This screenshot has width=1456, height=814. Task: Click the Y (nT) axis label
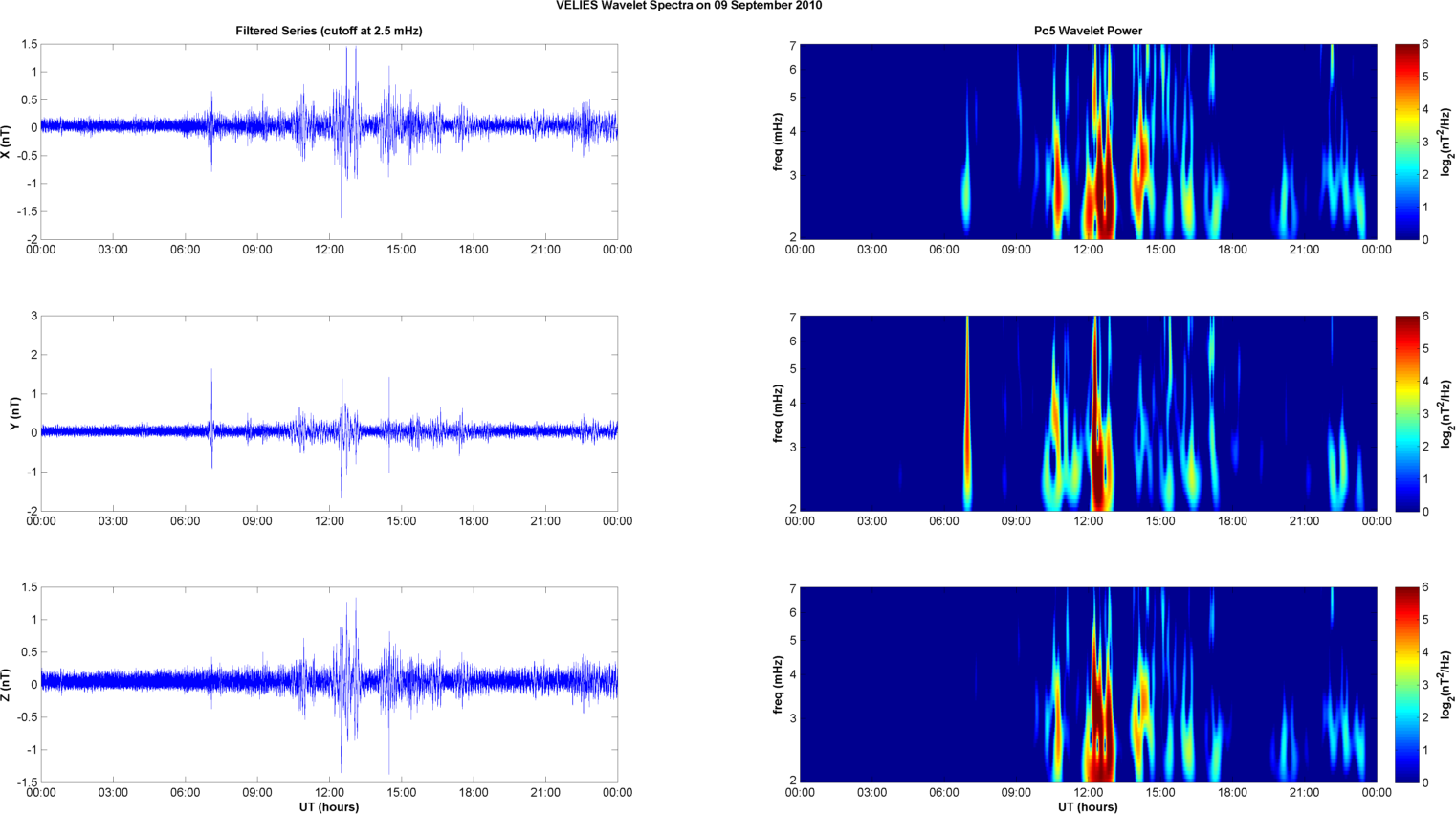(x=15, y=413)
